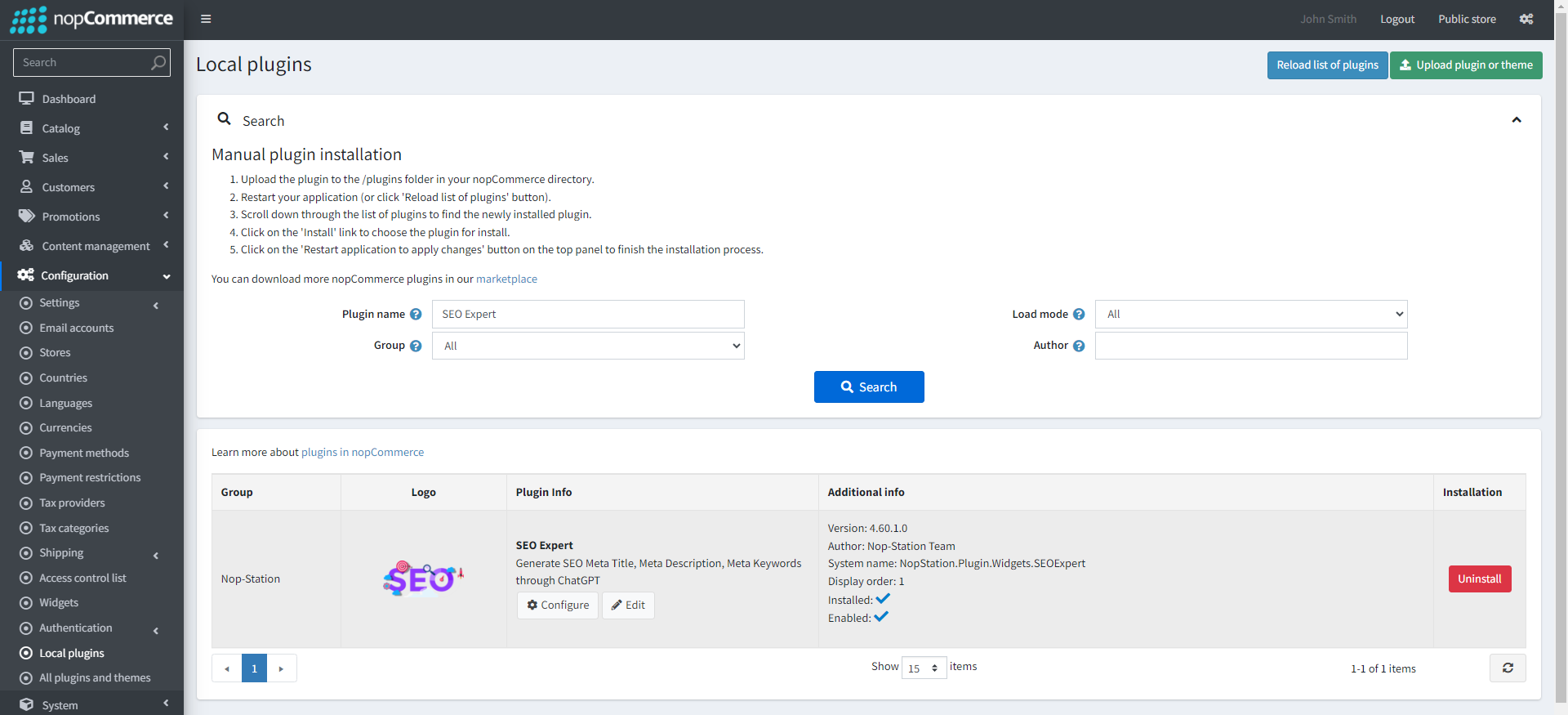1568x715 pixels.
Task: Open the items per page dropdown
Action: (x=924, y=668)
